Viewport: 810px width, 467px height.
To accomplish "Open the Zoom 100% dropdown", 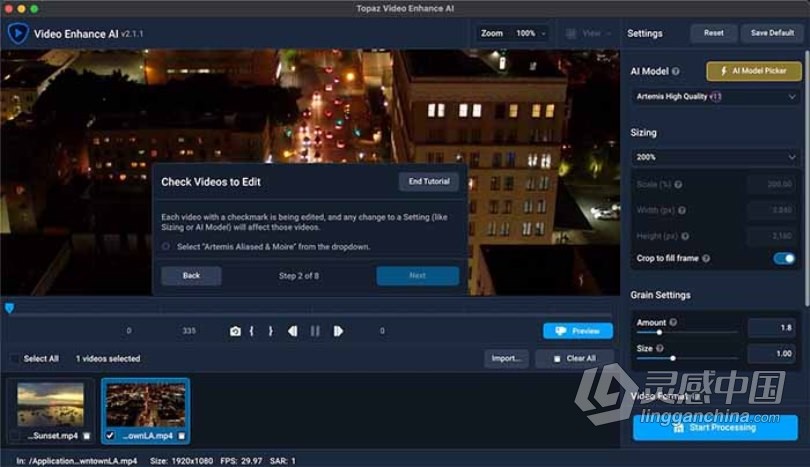I will pyautogui.click(x=512, y=34).
